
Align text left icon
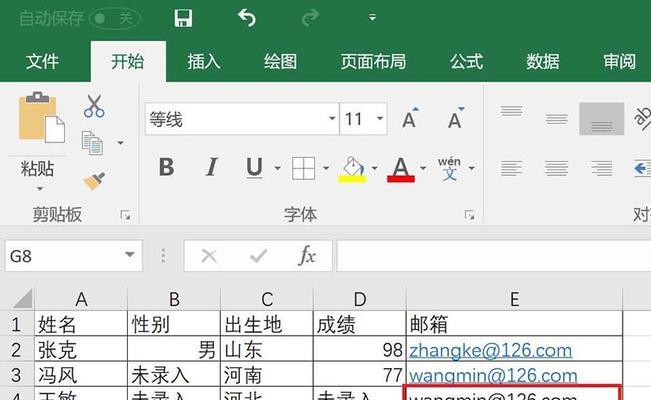tap(512, 168)
